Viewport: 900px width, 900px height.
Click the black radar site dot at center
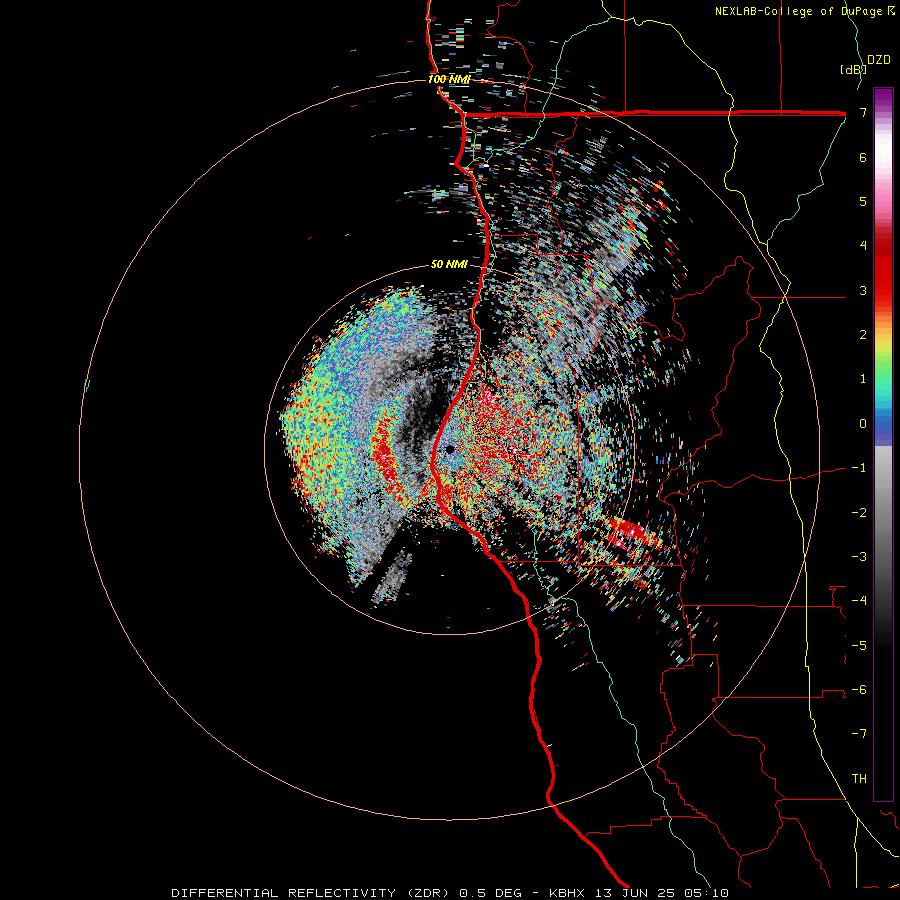[450, 449]
